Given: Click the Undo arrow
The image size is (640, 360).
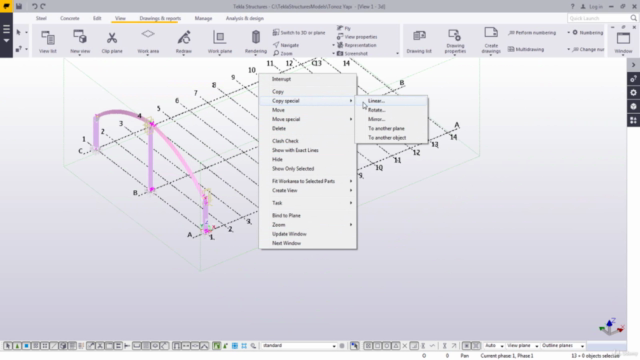Looking at the screenshot, I should coord(35,6).
